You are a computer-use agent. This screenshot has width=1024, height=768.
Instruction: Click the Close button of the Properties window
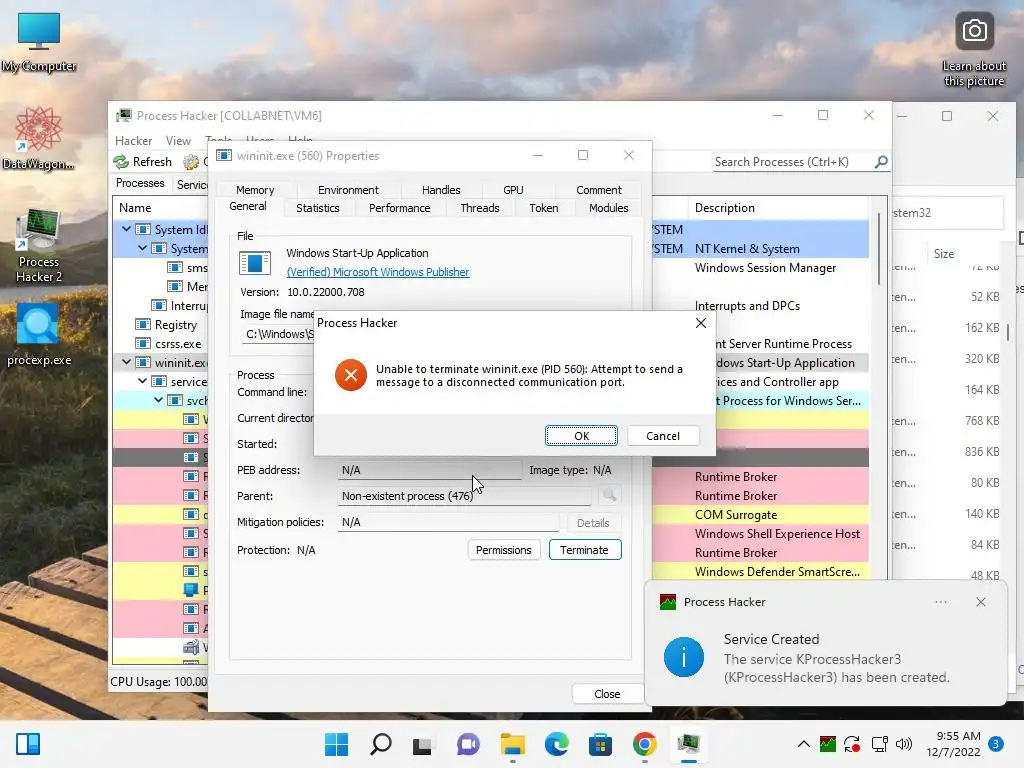click(x=607, y=694)
